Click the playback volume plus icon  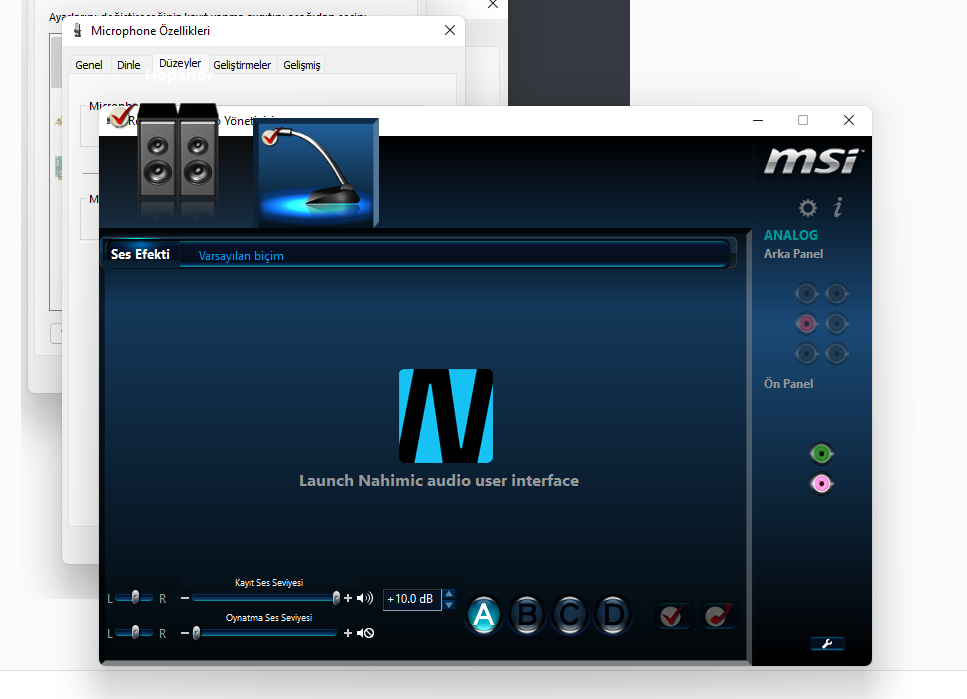[348, 633]
